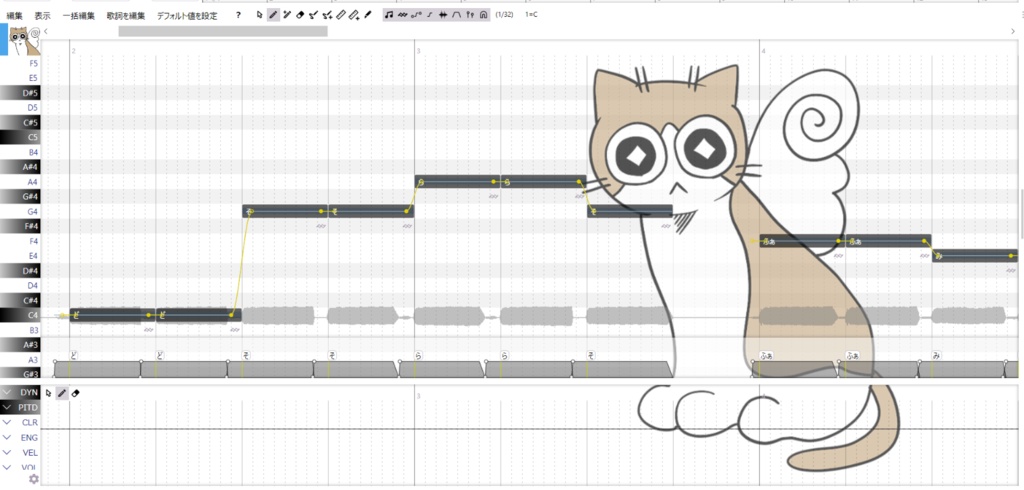The height and width of the screenshot is (490, 1024).
Task: Toggle phoneme envelope display icon
Action: (456, 15)
